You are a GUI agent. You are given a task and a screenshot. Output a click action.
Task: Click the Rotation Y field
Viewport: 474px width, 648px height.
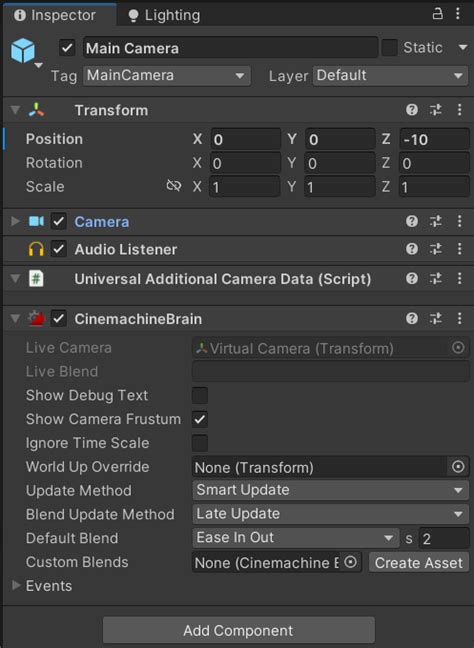click(340, 163)
